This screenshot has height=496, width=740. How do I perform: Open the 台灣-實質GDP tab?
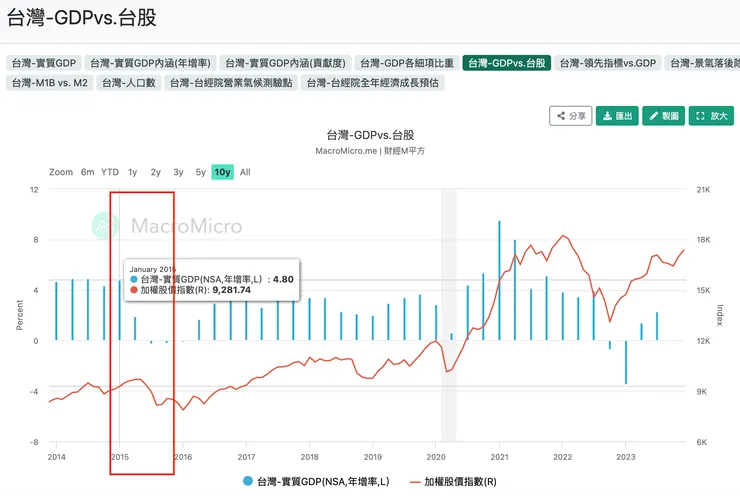43,63
